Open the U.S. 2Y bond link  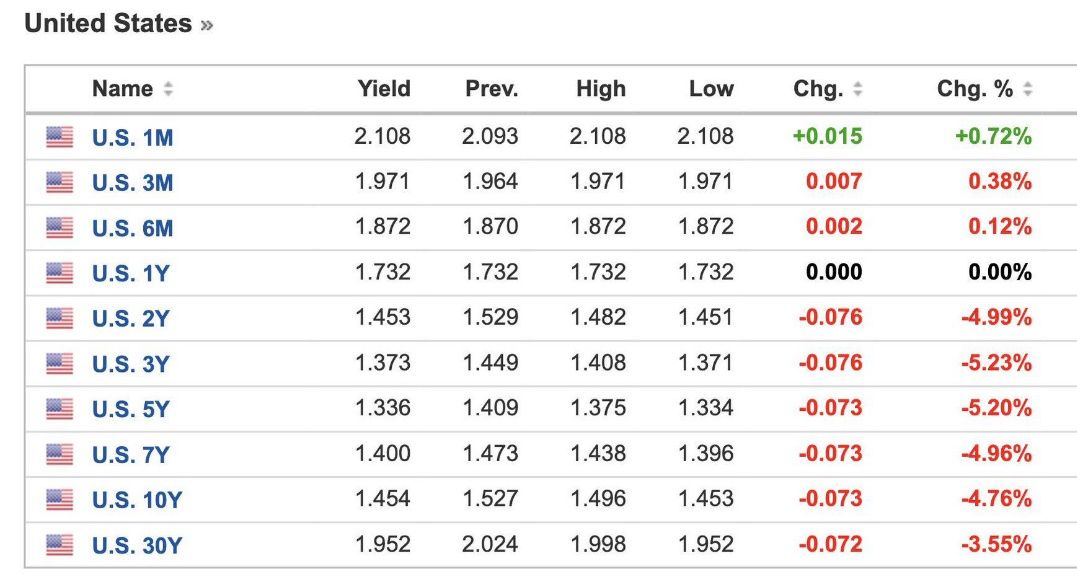pos(131,319)
